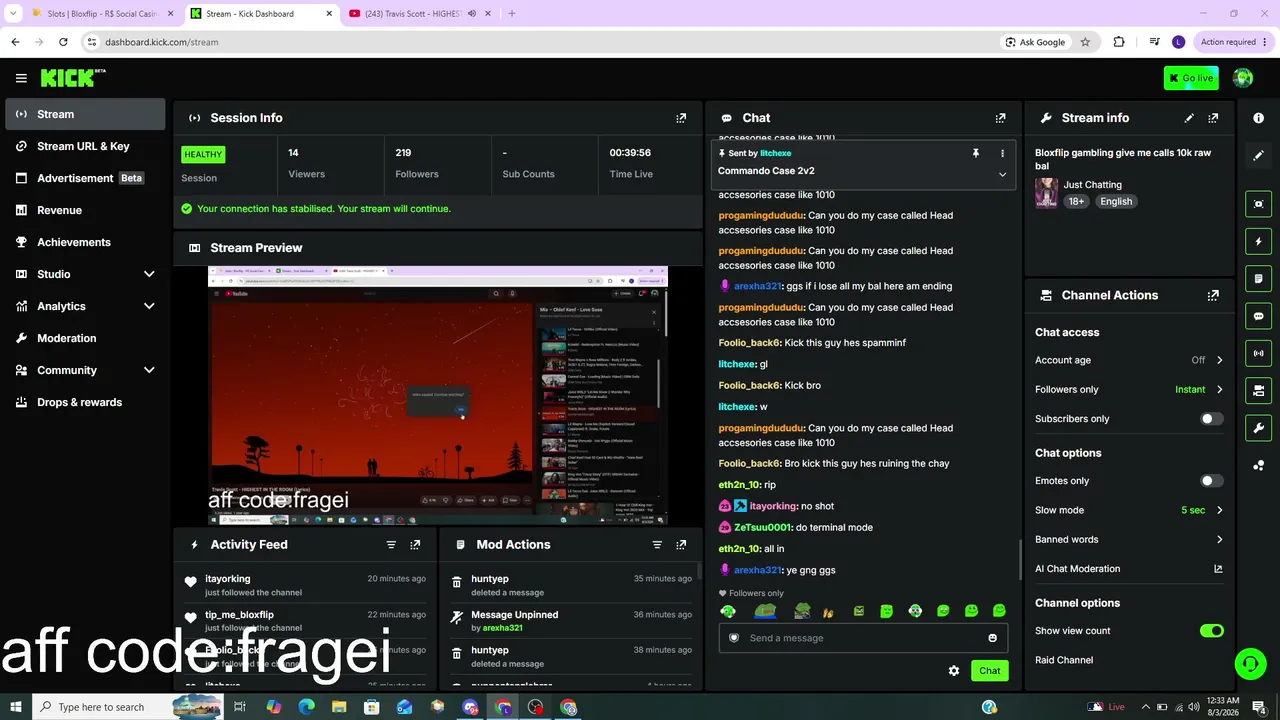
Task: Open Moderation in the sidebar
Action: 85,338
